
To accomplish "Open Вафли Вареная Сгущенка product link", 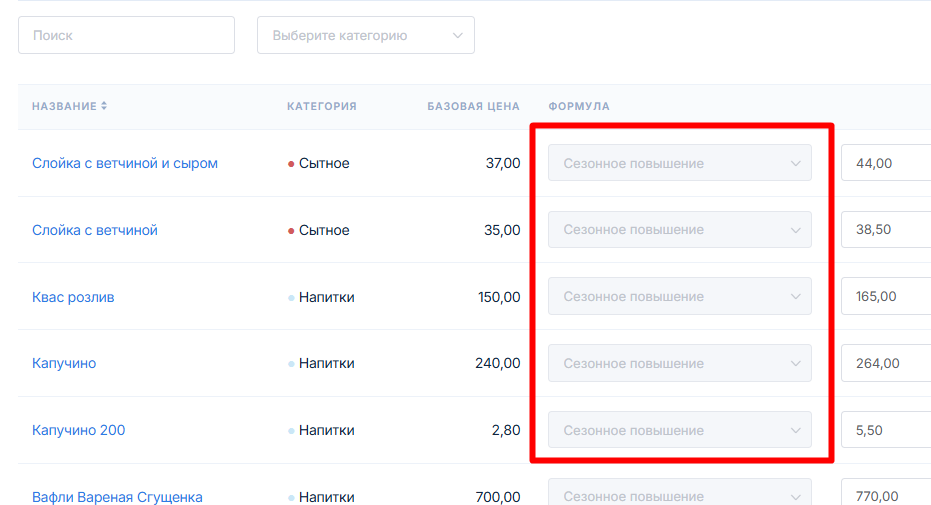I will point(117,497).
